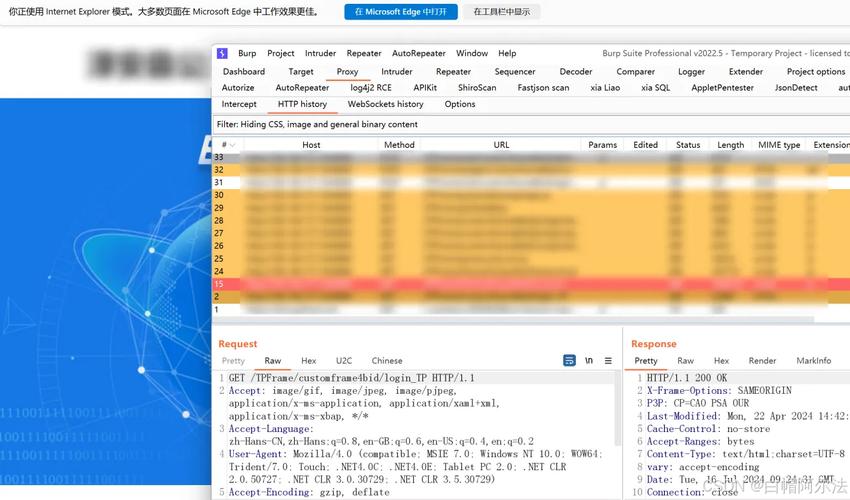The image size is (850, 500).
Task: Switch to the Target tab
Action: [x=301, y=72]
